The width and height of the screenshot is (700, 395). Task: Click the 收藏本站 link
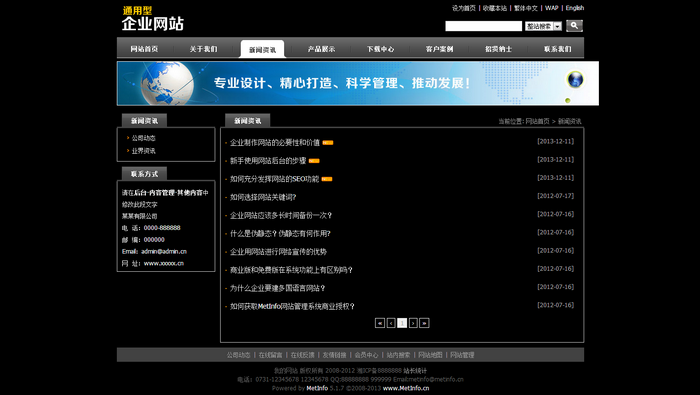click(495, 8)
